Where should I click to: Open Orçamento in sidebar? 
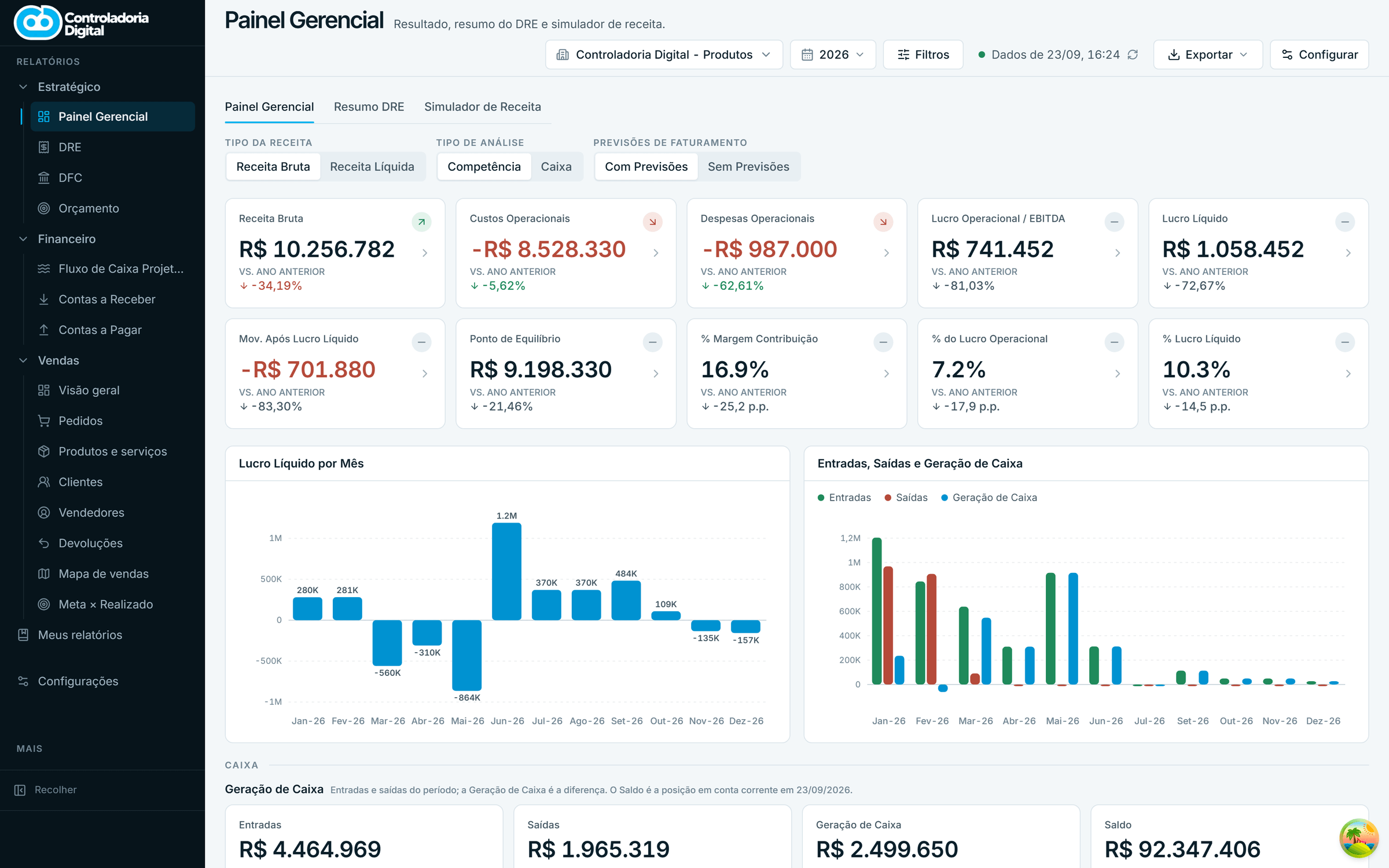(x=113, y=208)
